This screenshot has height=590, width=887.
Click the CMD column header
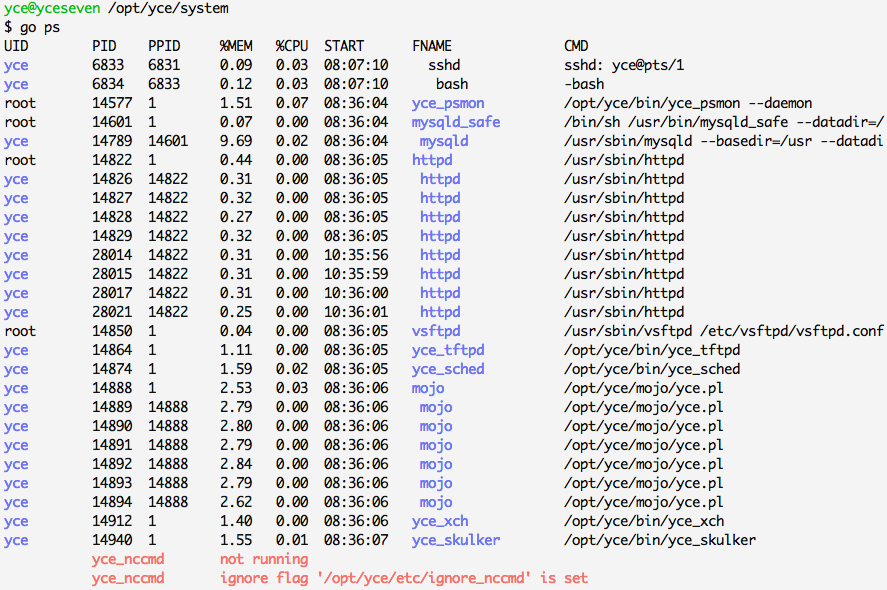point(576,46)
